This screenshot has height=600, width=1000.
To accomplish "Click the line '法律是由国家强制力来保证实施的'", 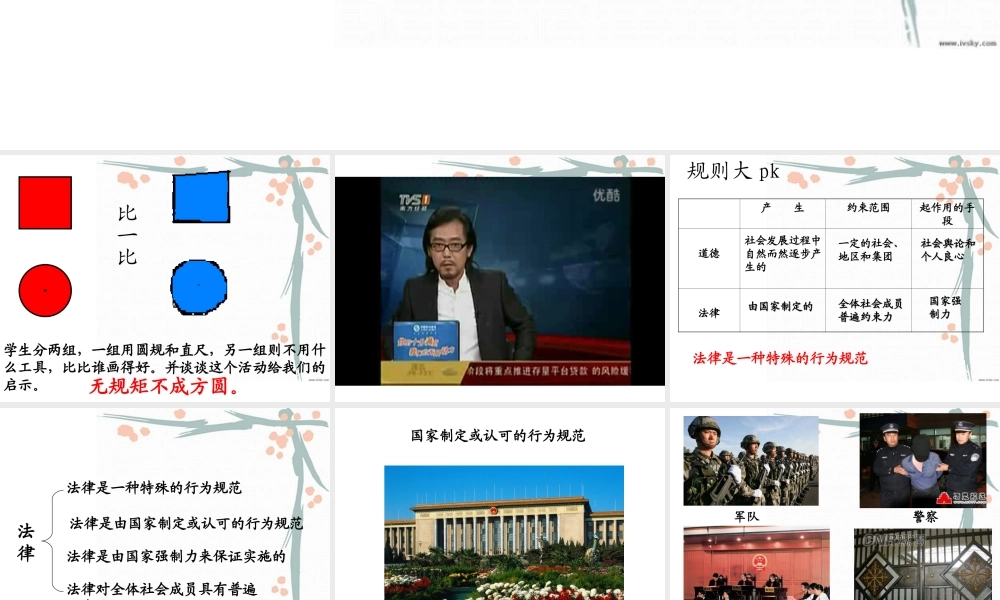I will [176, 556].
